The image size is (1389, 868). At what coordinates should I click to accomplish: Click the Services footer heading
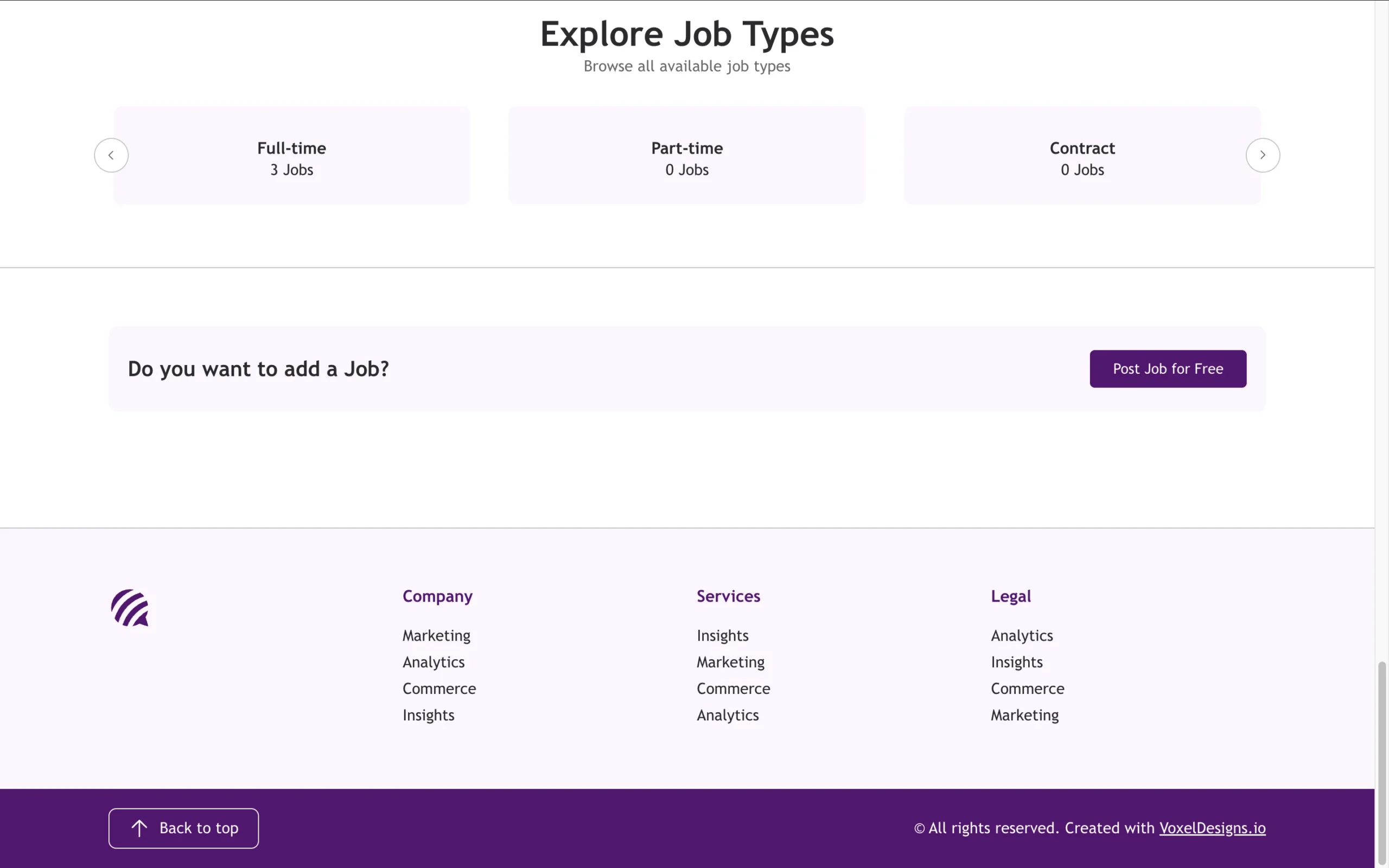(x=728, y=596)
